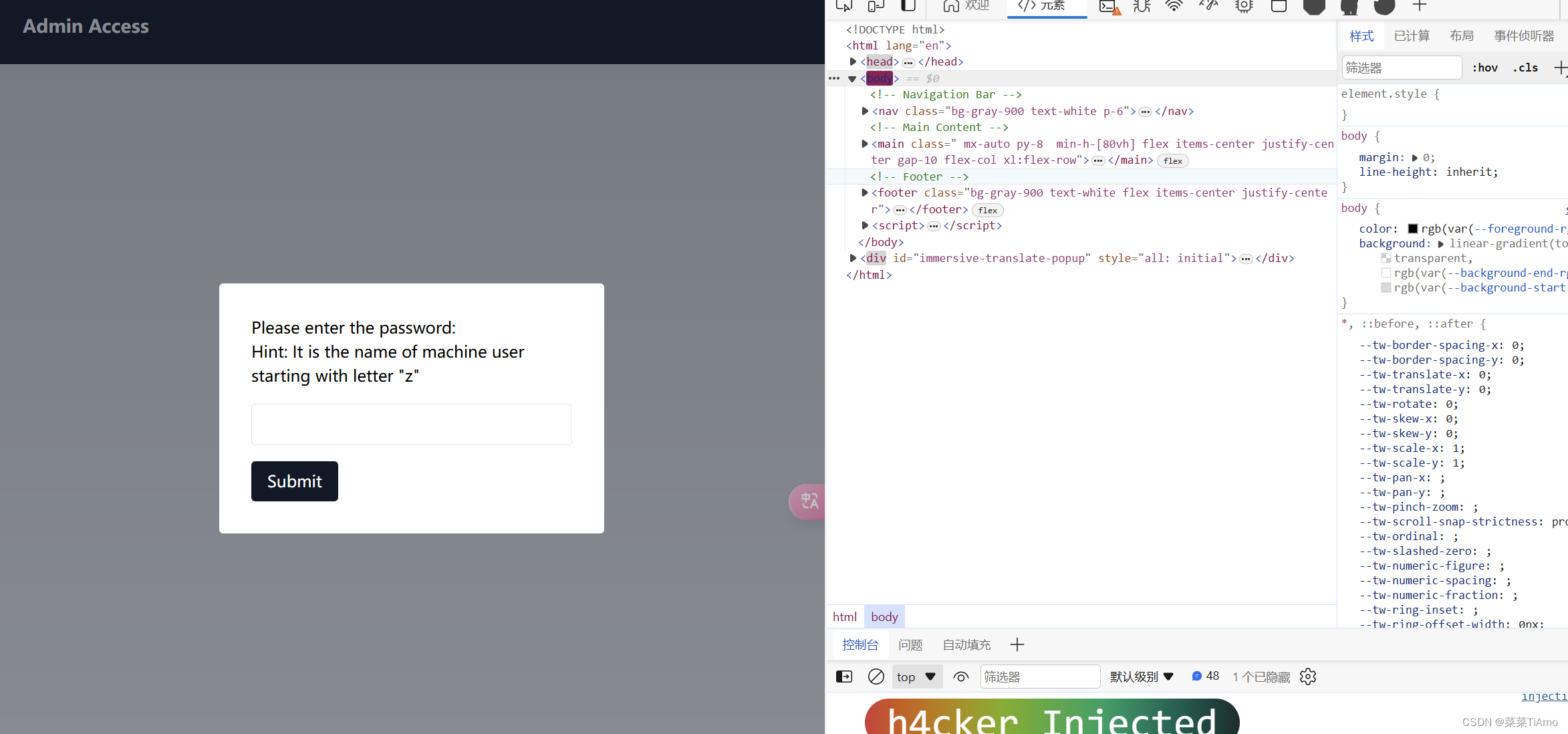Viewport: 1568px width, 734px height.
Task: Select the Footer comment node
Action: pyautogui.click(x=919, y=177)
